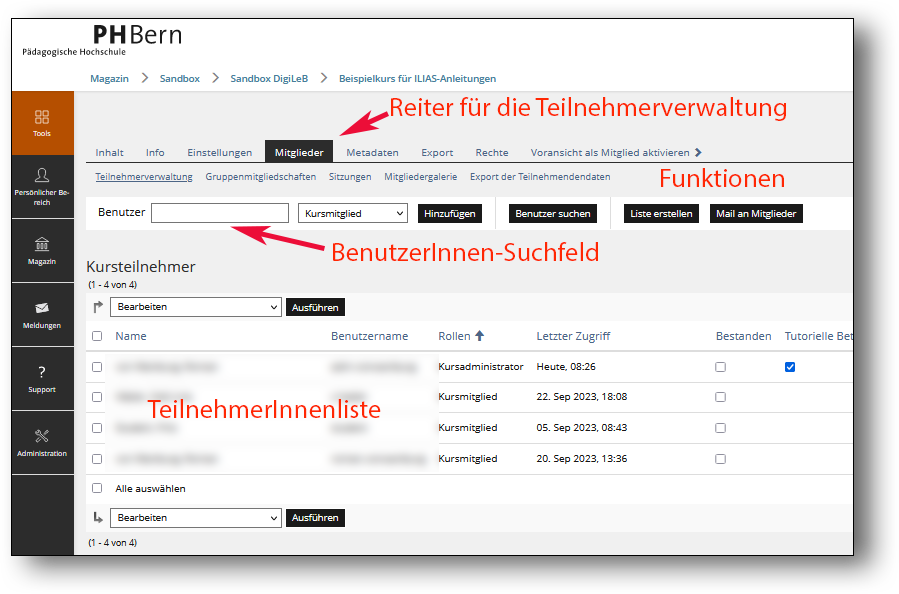Viewport: 899px width, 594px height.
Task: Uncheck Tutorielle Betreuung for Kursadministrator
Action: (790, 367)
